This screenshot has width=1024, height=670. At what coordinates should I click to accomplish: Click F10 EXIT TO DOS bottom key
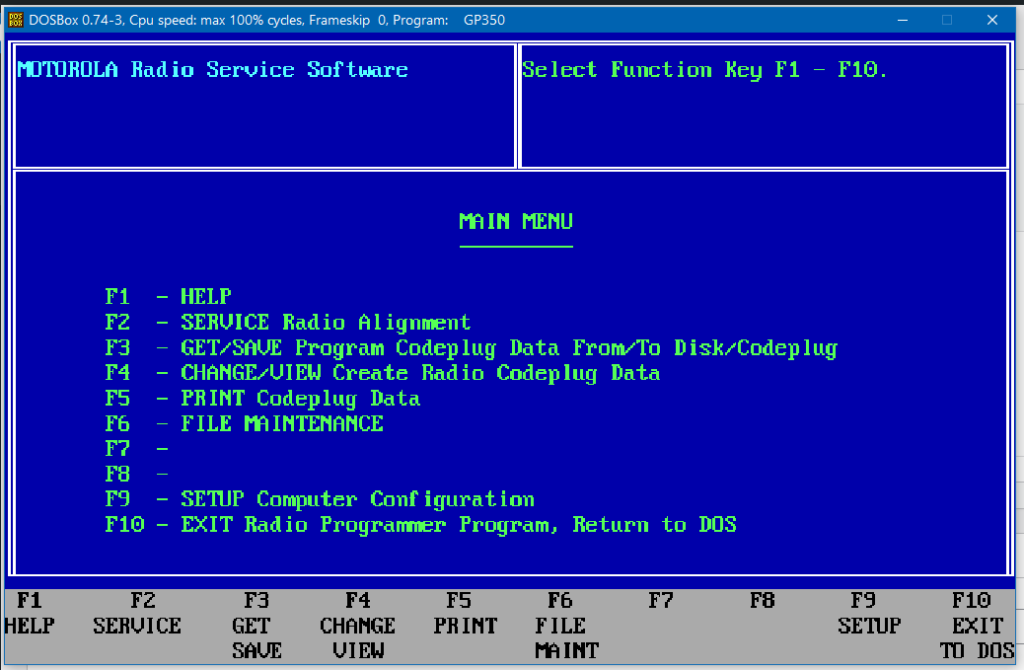tap(977, 626)
